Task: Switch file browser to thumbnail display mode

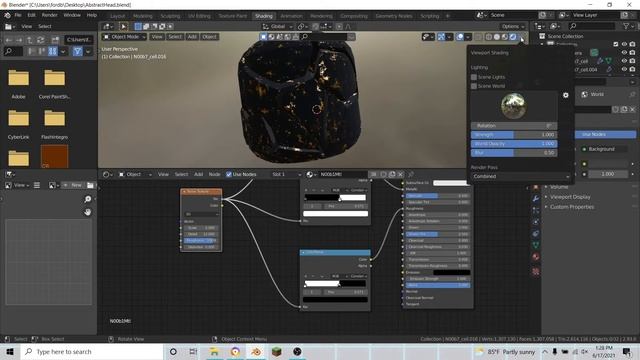Action: [53, 51]
